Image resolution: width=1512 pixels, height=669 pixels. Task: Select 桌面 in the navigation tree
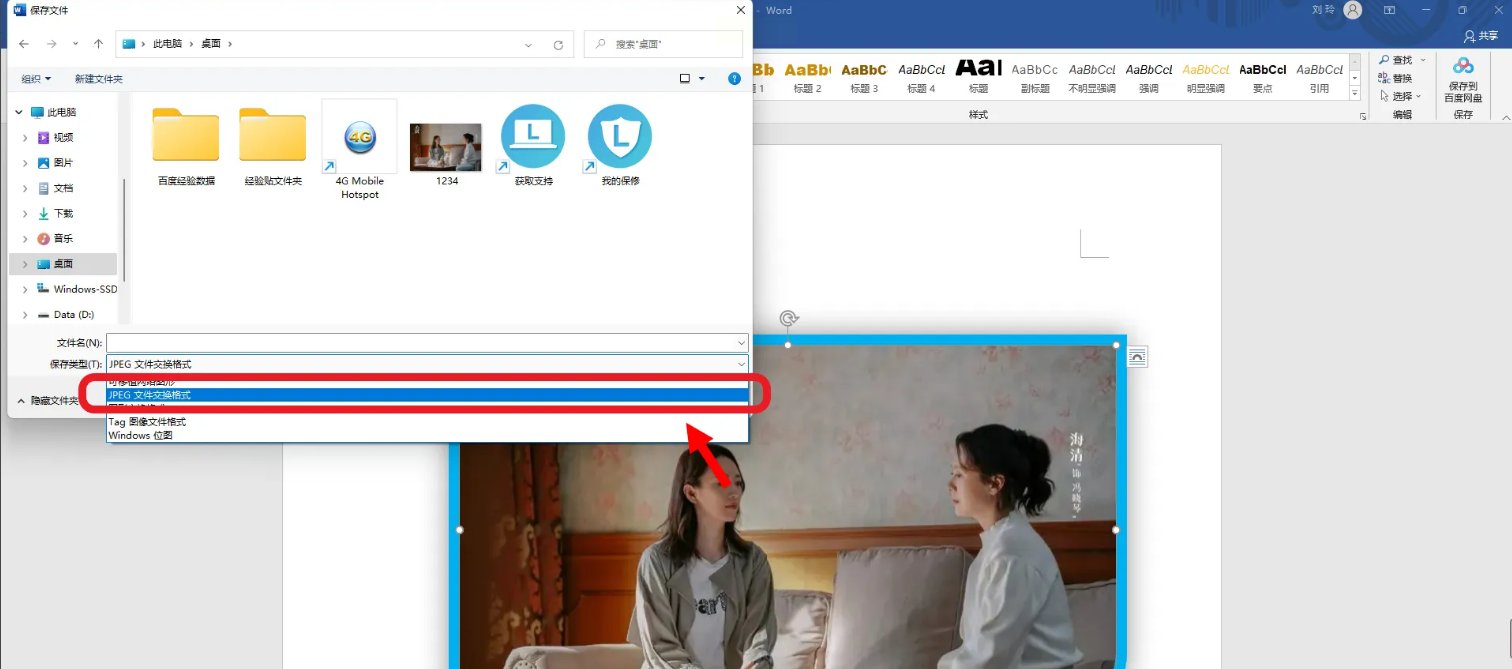(x=63, y=264)
